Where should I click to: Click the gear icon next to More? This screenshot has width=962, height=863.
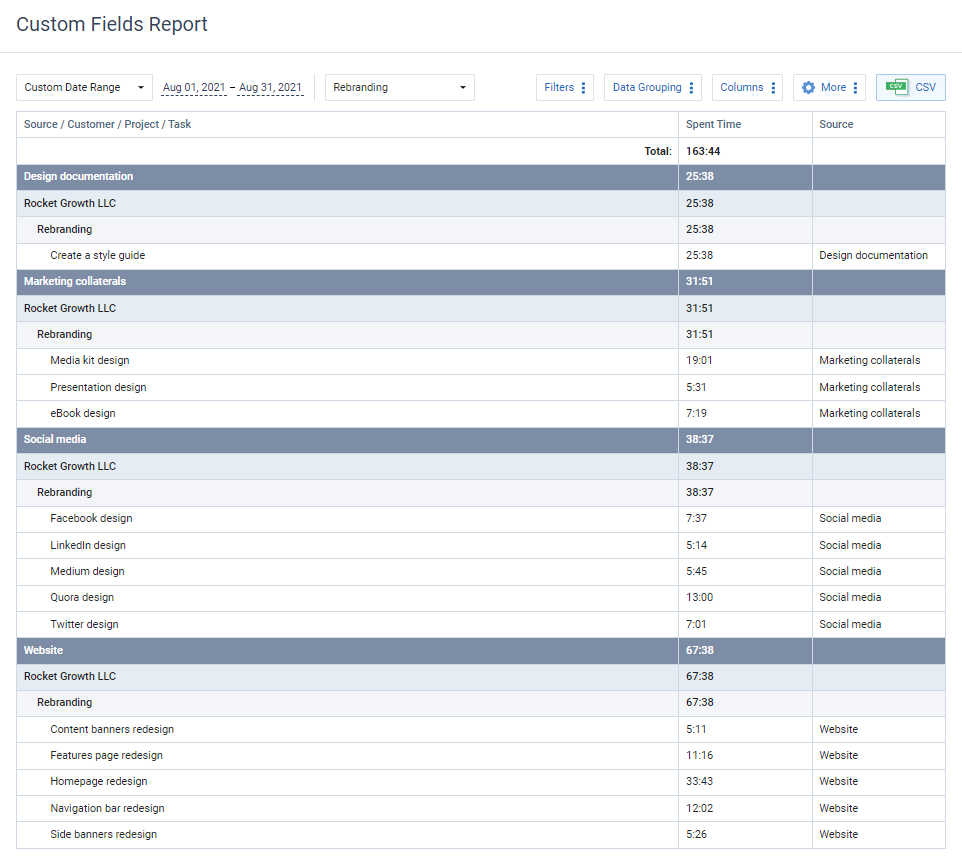point(808,88)
